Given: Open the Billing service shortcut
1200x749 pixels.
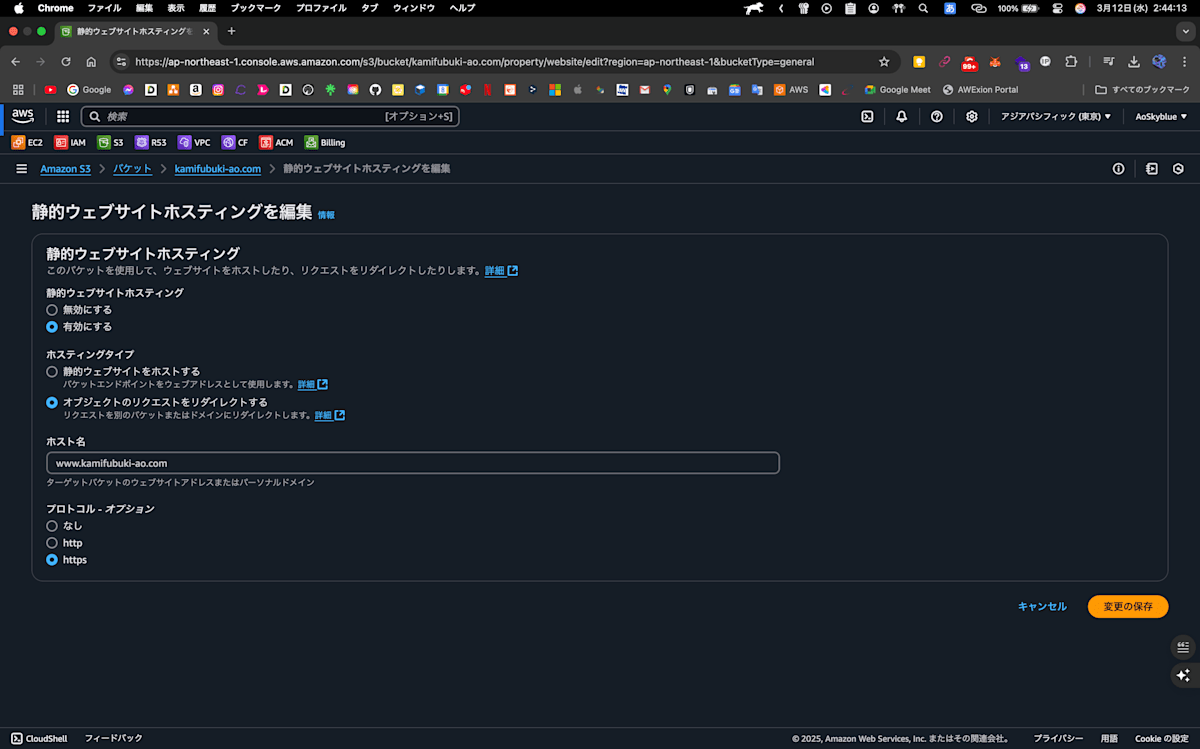Looking at the screenshot, I should point(325,142).
